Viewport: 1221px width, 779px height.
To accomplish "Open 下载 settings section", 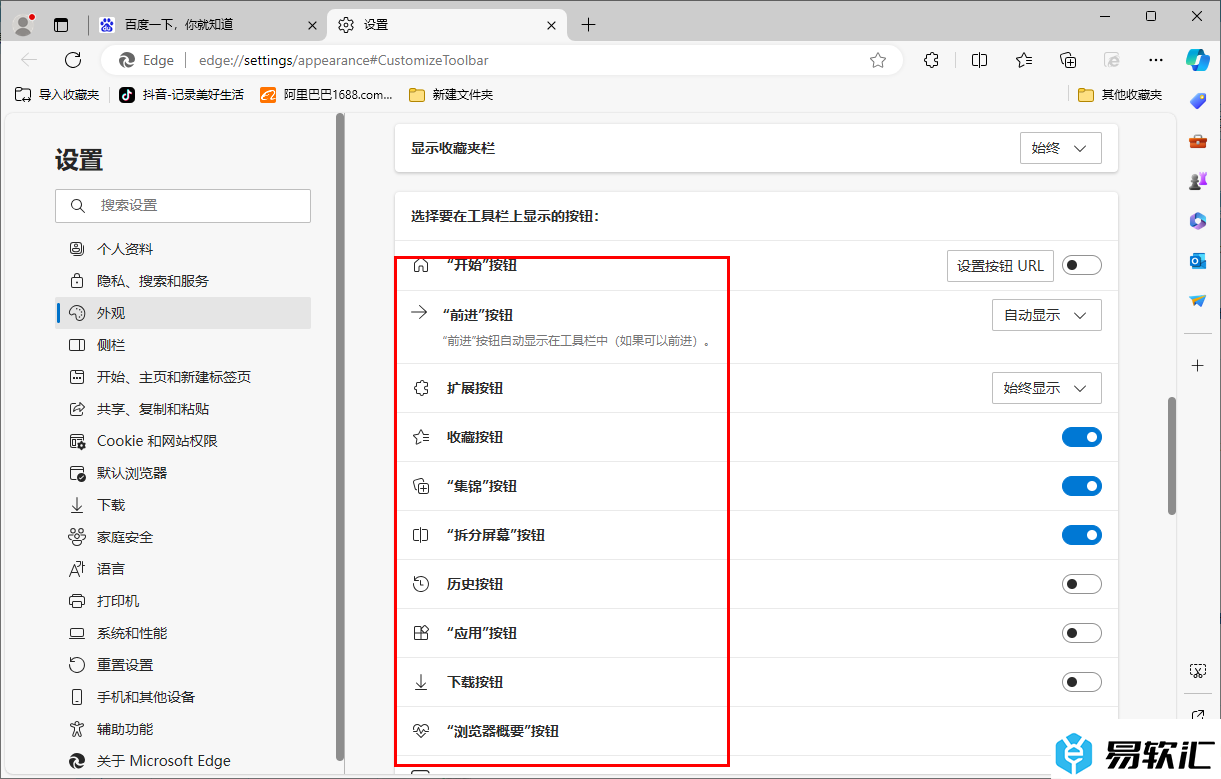I will click(x=183, y=505).
